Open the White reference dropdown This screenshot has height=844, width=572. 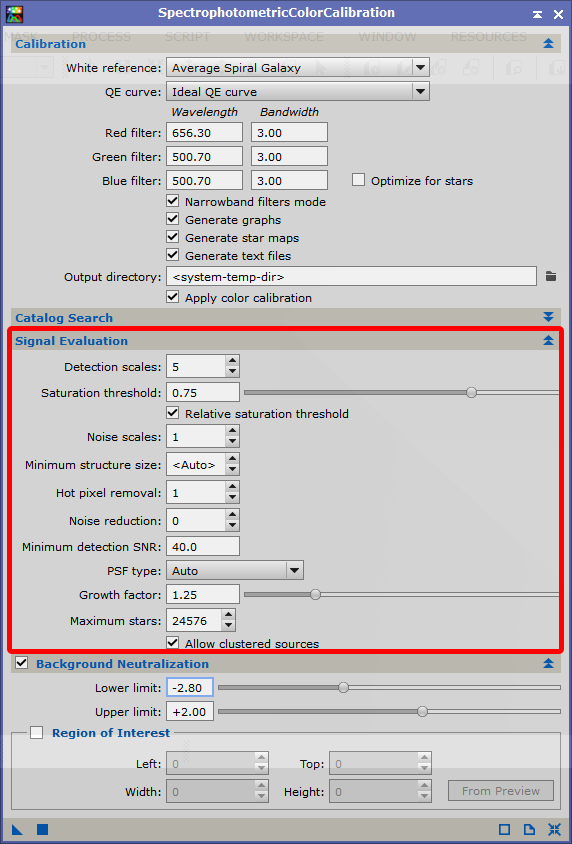pos(298,68)
